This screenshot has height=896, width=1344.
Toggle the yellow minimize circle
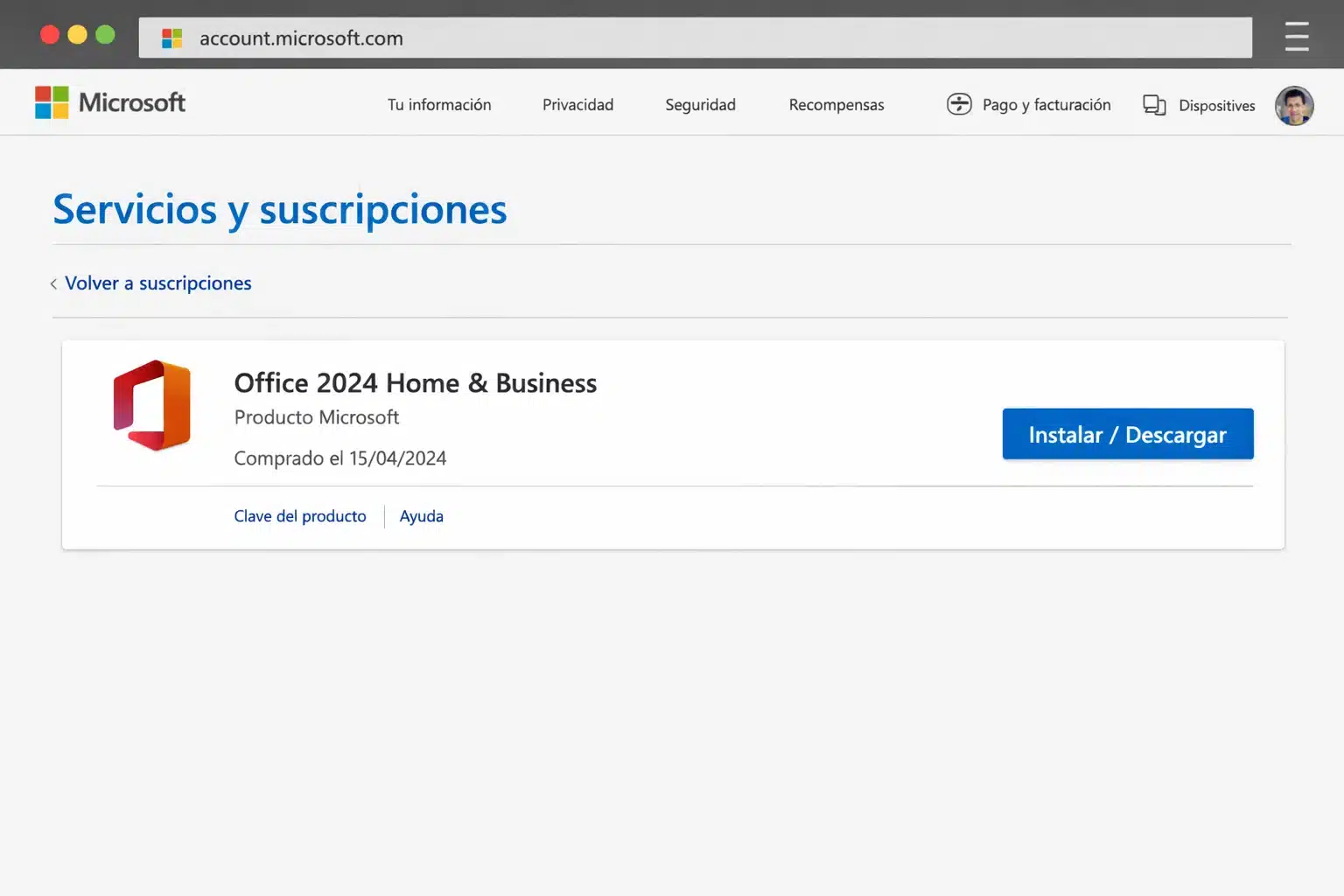[77, 34]
